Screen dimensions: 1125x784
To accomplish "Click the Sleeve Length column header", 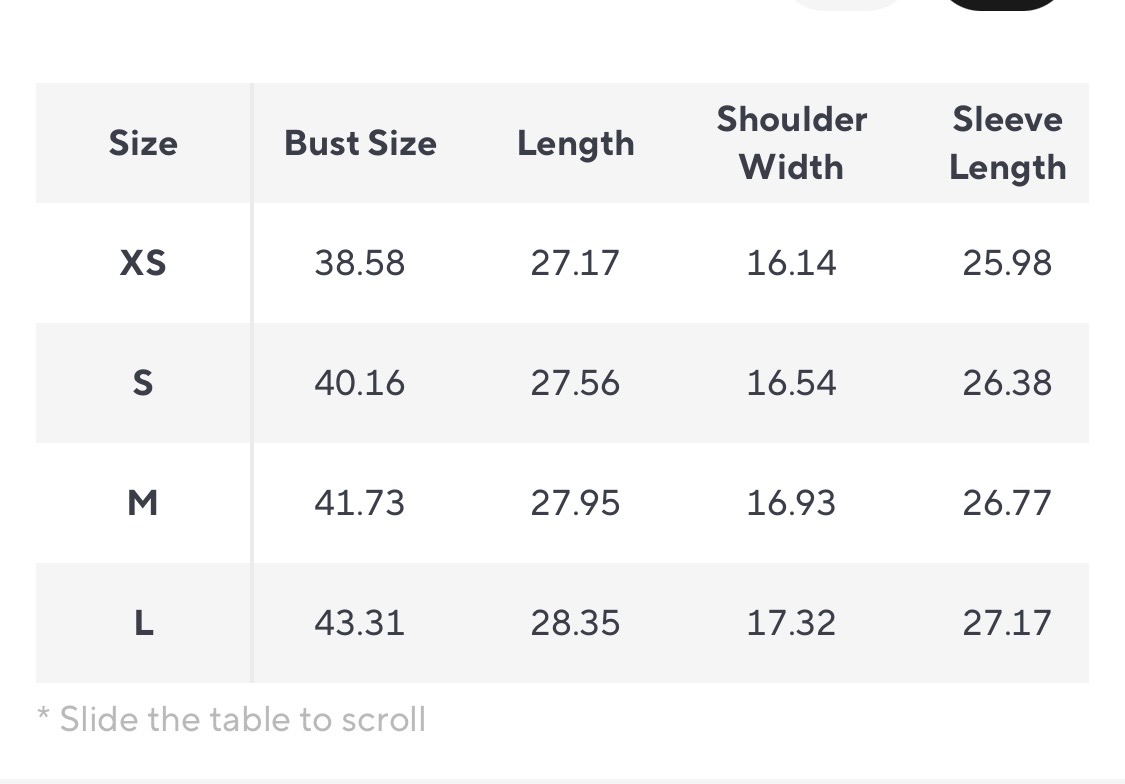I will 1007,143.
